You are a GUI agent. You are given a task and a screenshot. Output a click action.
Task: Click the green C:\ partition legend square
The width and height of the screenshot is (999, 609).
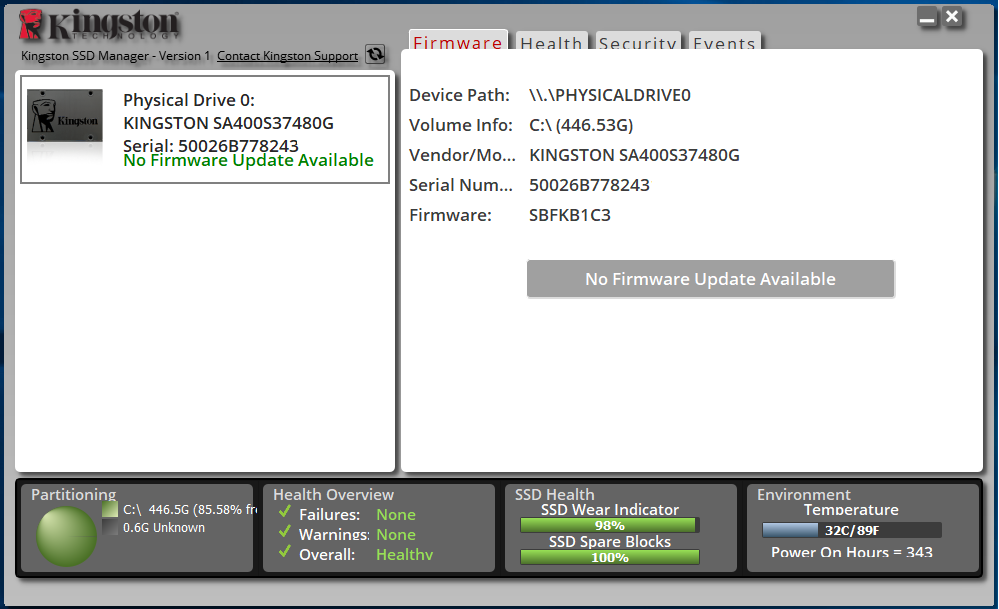click(110, 509)
